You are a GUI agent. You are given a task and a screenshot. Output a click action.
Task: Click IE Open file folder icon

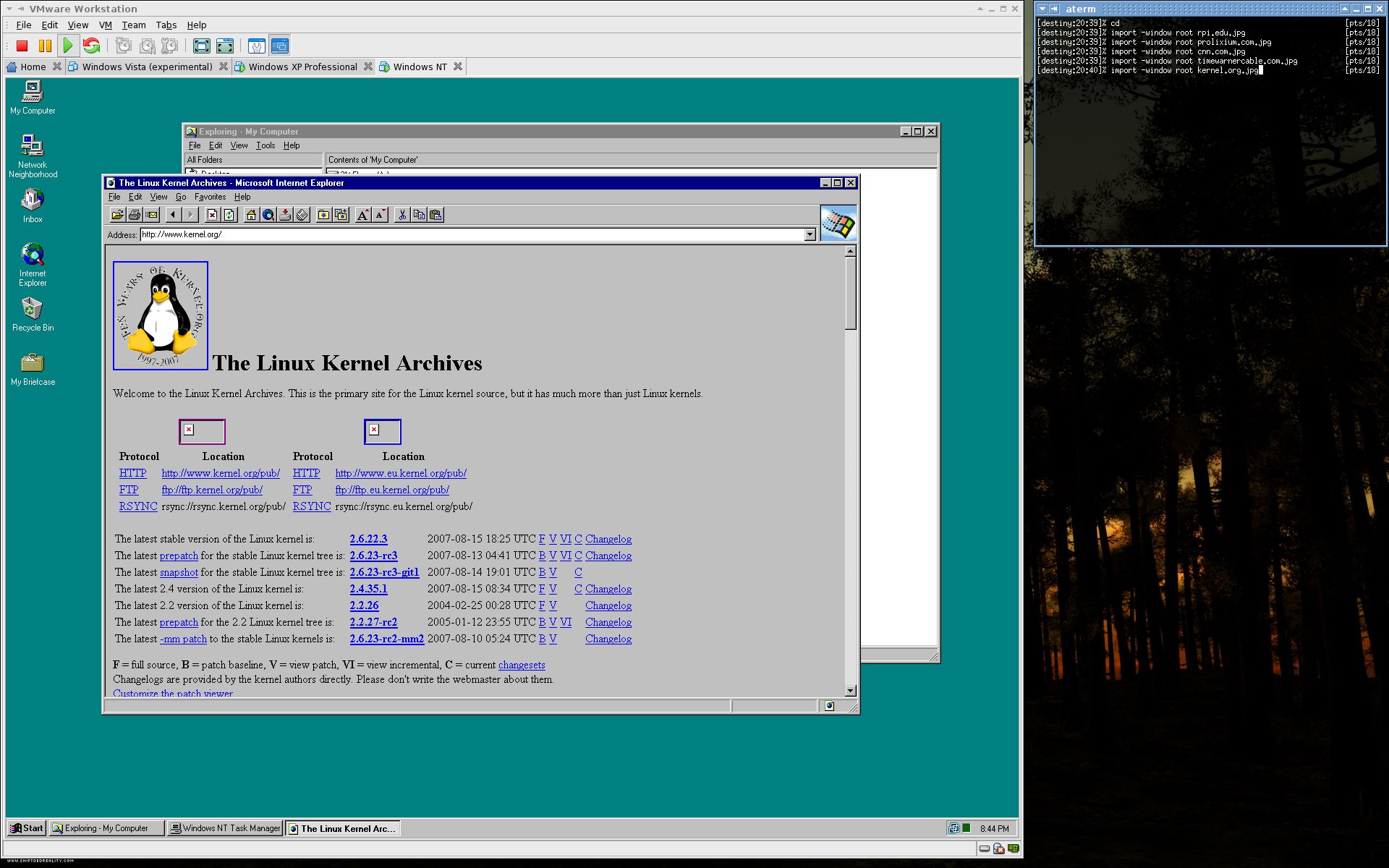coord(117,215)
